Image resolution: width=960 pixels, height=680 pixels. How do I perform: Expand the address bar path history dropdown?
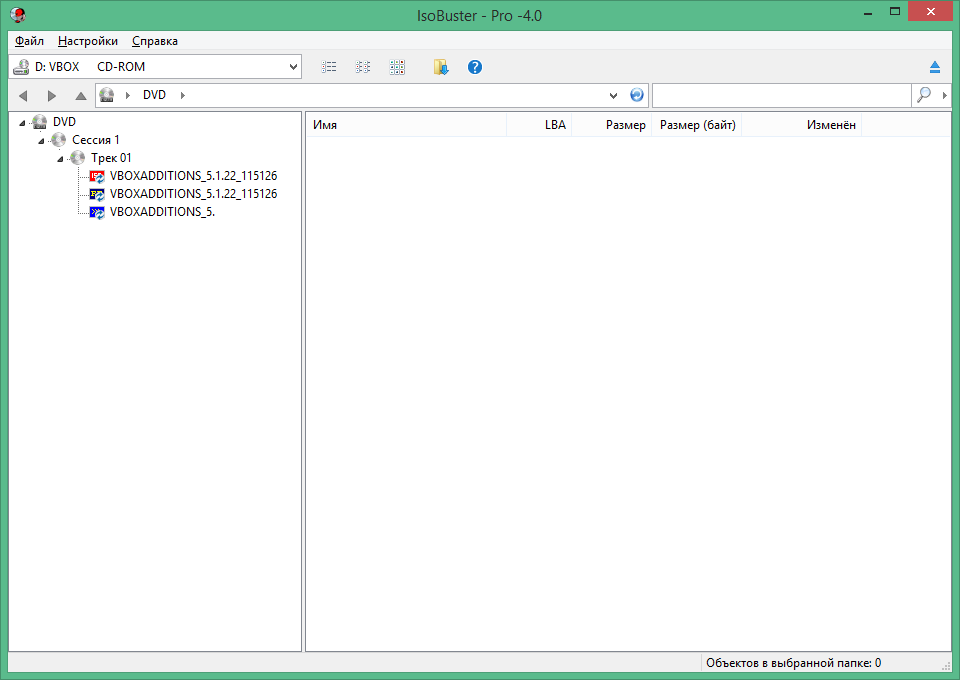point(614,96)
